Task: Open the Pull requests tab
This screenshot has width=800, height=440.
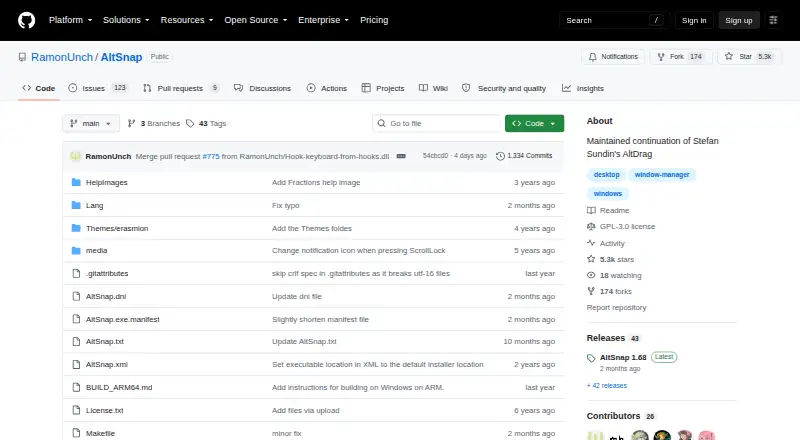Action: [181, 88]
